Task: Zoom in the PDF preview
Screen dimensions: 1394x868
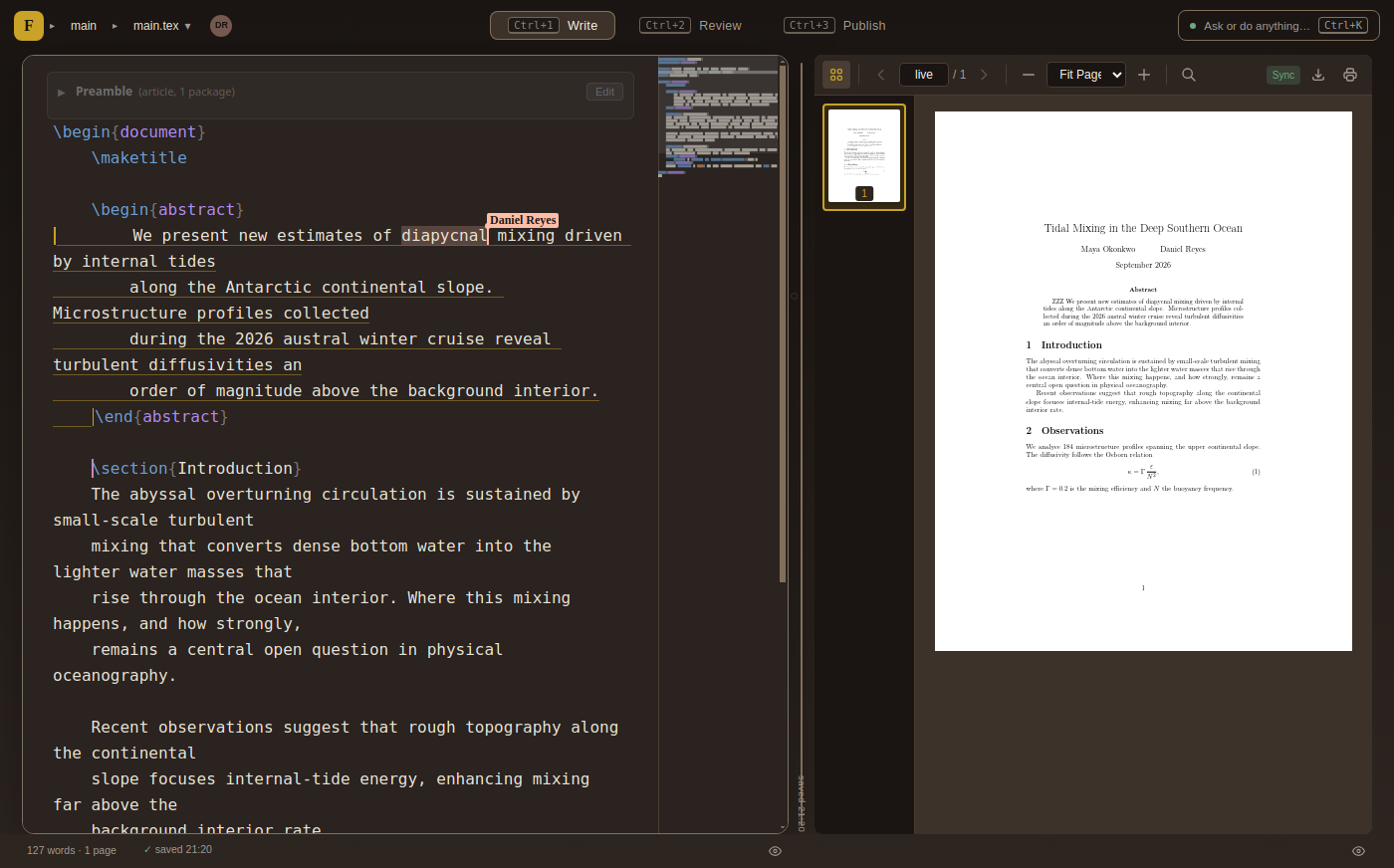Action: click(x=1144, y=75)
